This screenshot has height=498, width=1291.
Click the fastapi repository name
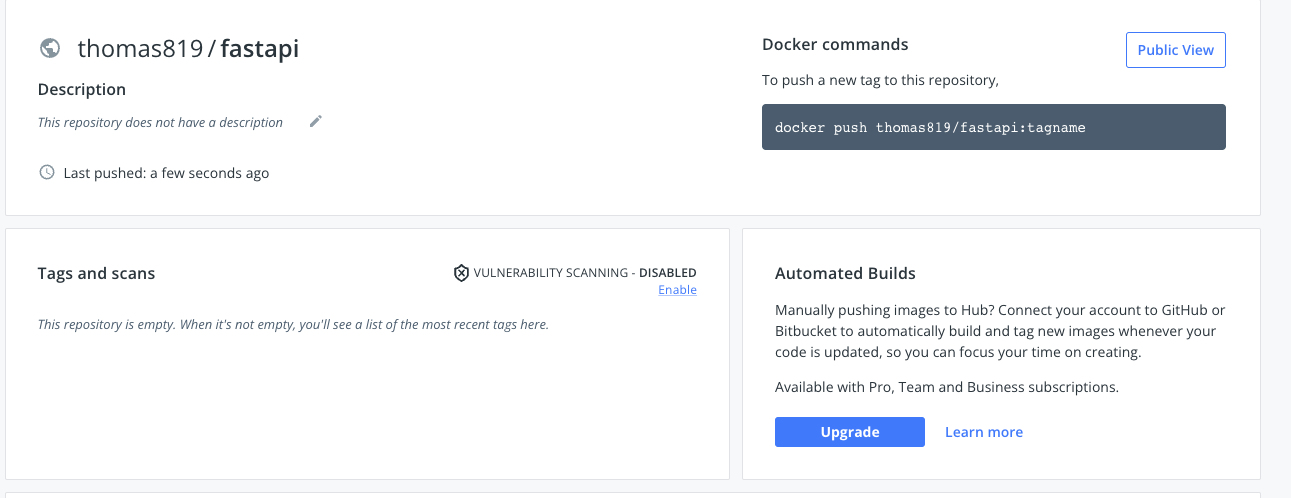260,49
